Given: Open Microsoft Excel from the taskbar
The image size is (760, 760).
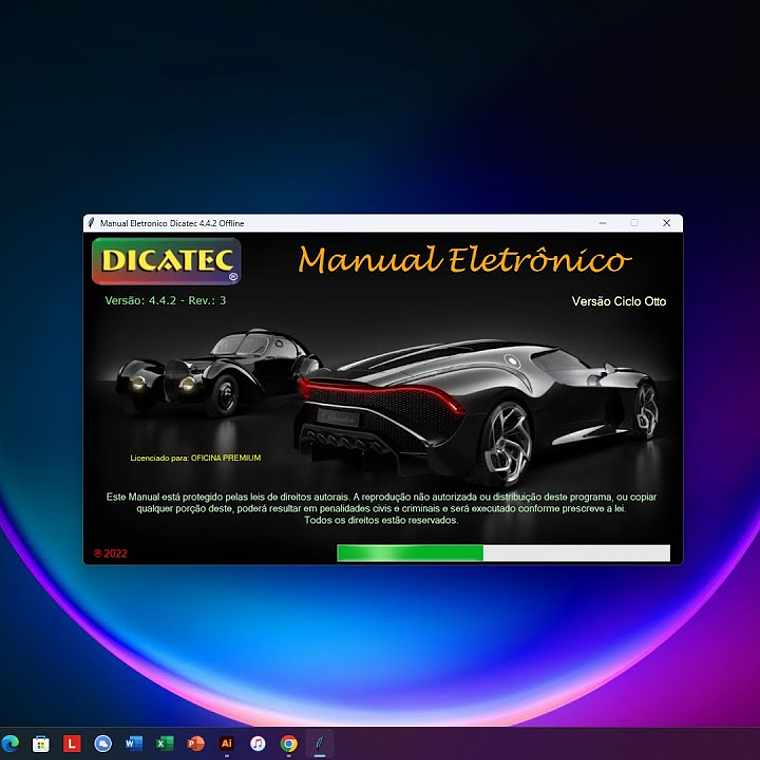Looking at the screenshot, I should click(x=165, y=743).
